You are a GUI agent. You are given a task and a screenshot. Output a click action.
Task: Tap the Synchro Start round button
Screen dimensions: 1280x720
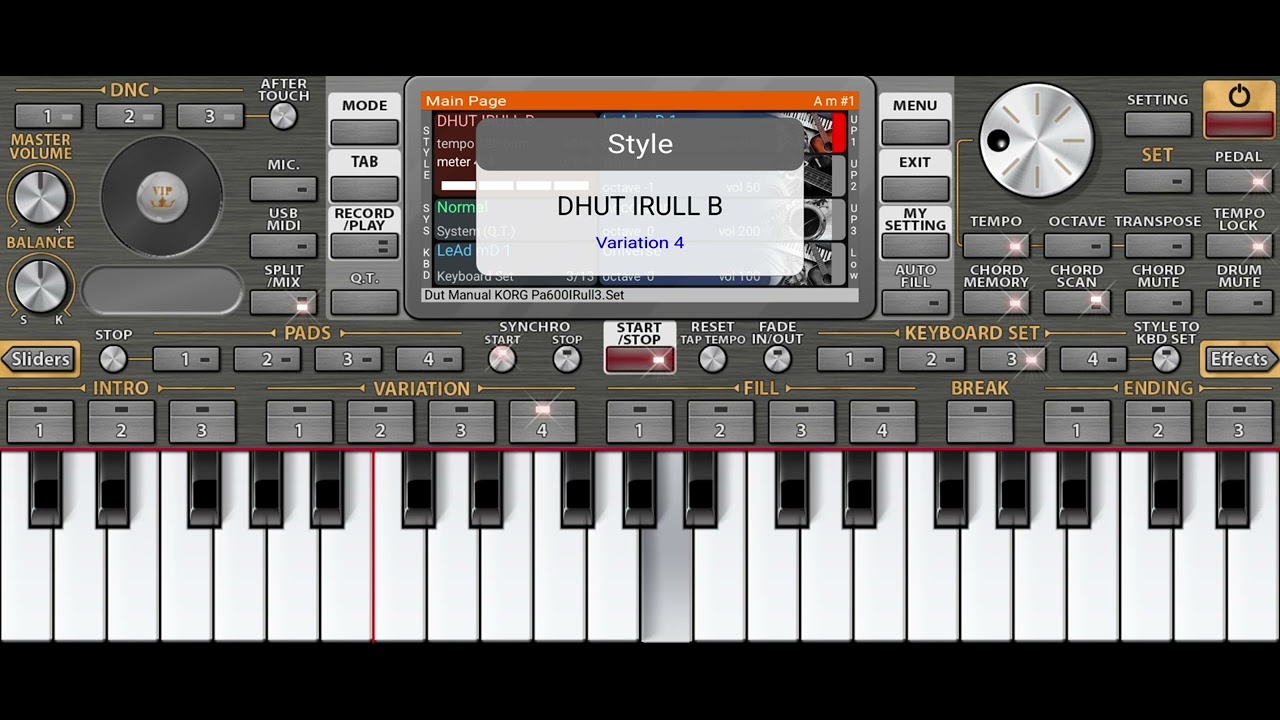click(x=502, y=359)
